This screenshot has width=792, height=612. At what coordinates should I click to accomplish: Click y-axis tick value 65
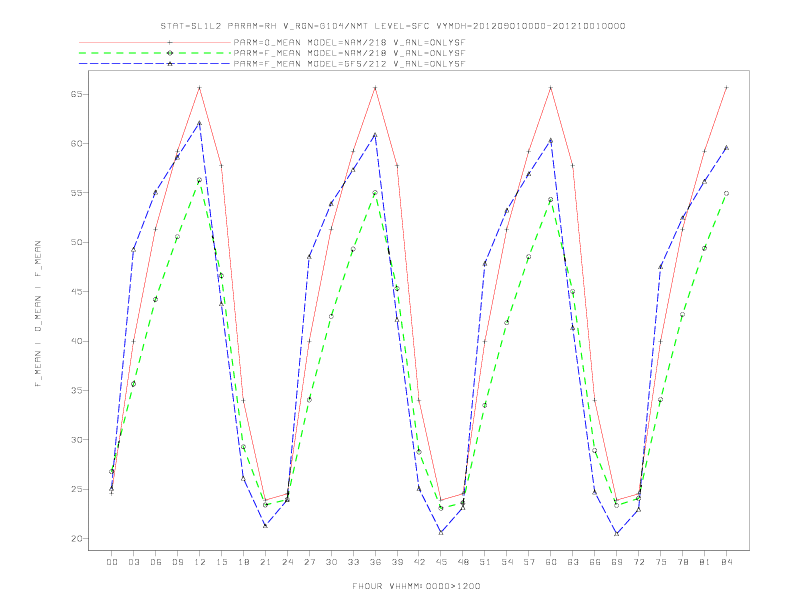pos(76,94)
